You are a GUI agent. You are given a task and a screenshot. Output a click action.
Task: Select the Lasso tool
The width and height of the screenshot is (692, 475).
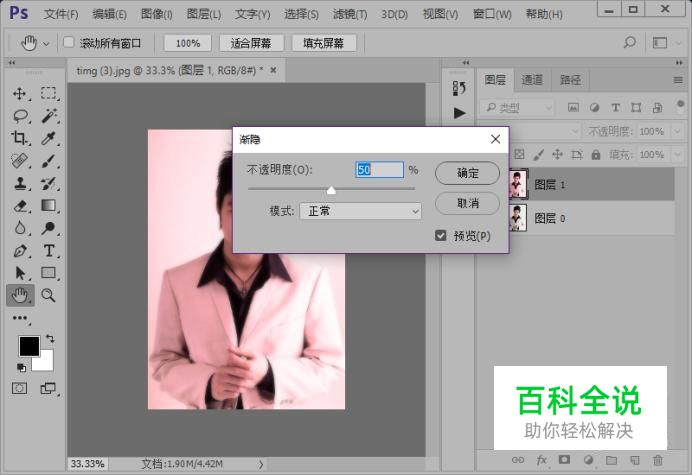[x=20, y=116]
